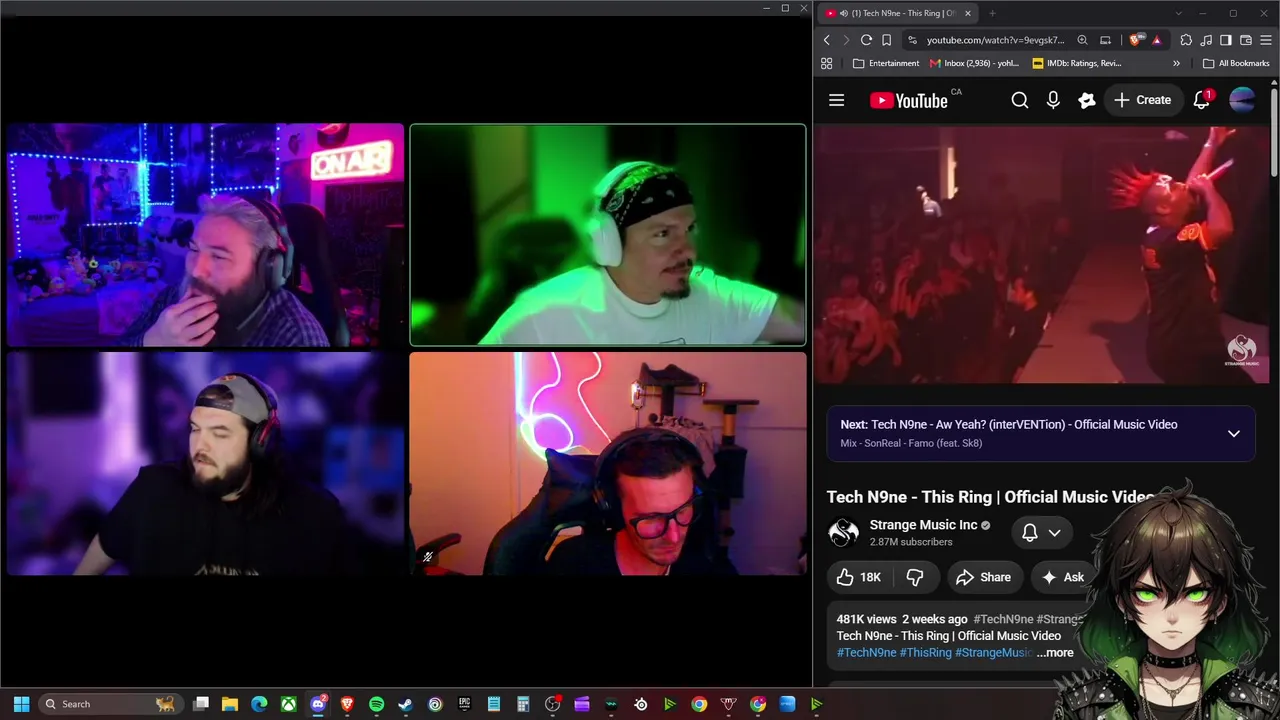Open Steam from the taskbar
This screenshot has height=720, width=1280.
point(405,704)
